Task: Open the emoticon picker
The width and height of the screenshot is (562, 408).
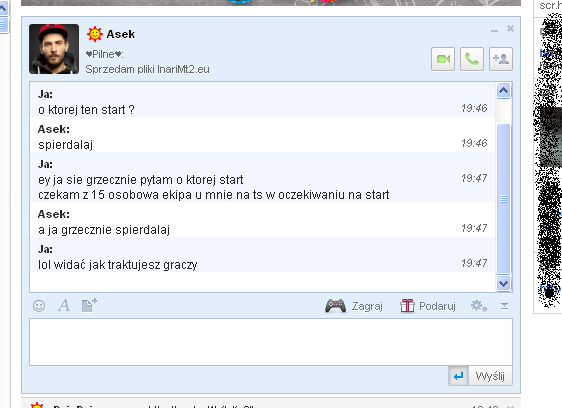Action: coord(39,306)
